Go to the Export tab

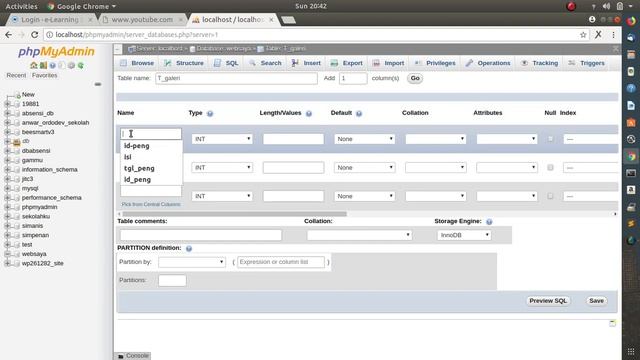[347, 63]
